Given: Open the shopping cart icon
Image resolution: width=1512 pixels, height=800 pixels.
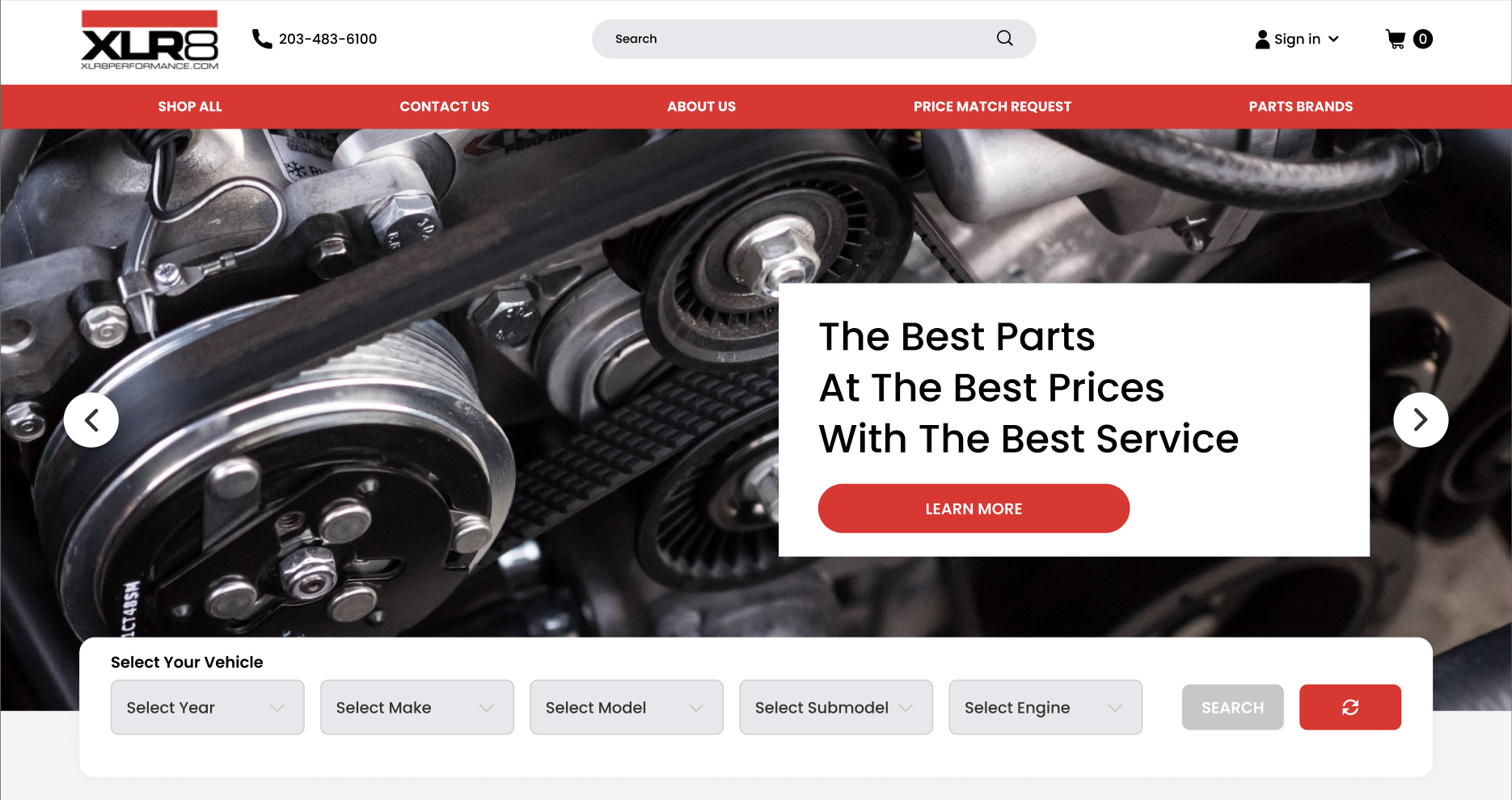Looking at the screenshot, I should pyautogui.click(x=1396, y=39).
